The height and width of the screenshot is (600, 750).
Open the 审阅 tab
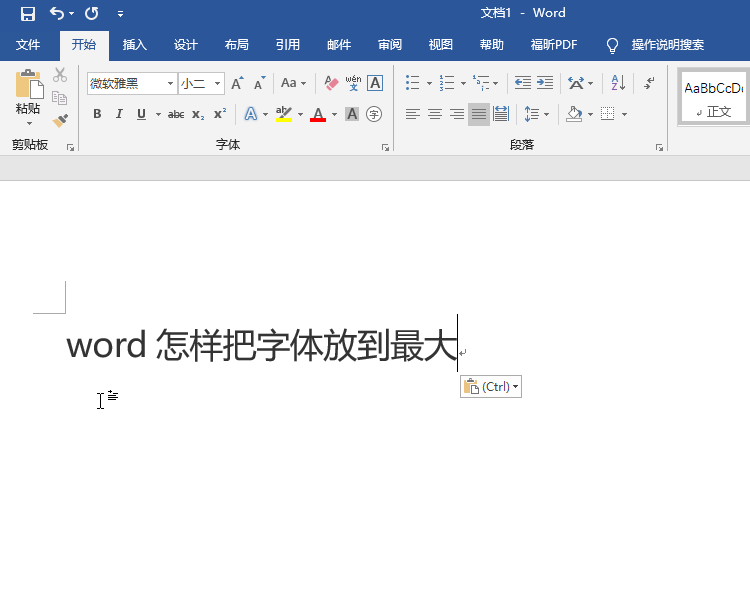pyautogui.click(x=390, y=45)
